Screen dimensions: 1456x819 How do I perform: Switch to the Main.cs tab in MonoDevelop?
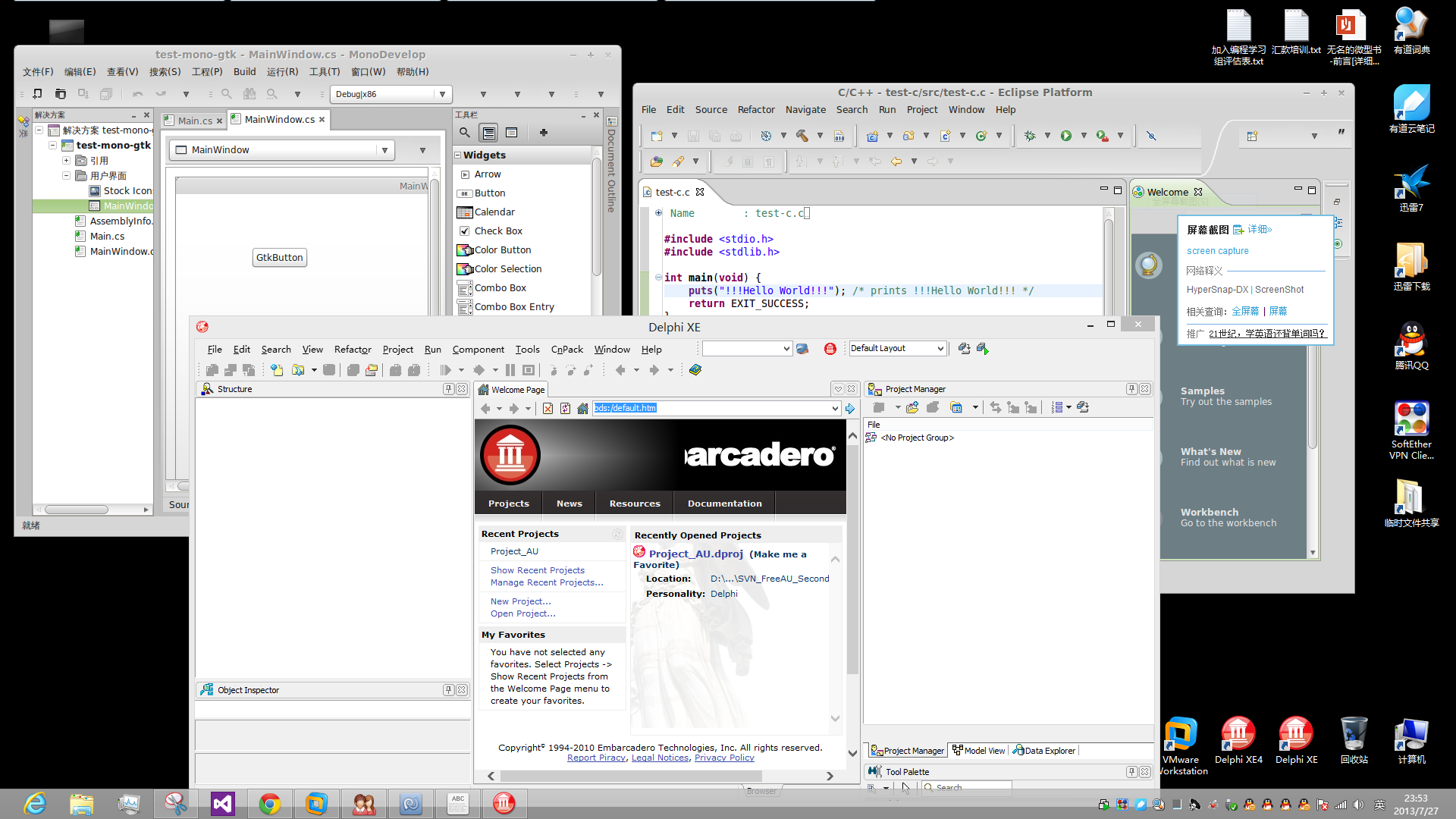(195, 121)
